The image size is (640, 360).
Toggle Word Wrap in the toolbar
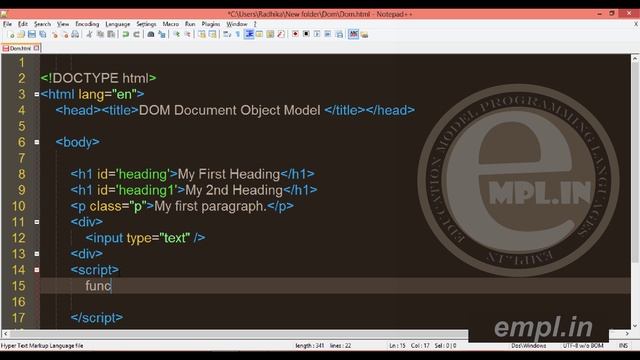click(227, 35)
